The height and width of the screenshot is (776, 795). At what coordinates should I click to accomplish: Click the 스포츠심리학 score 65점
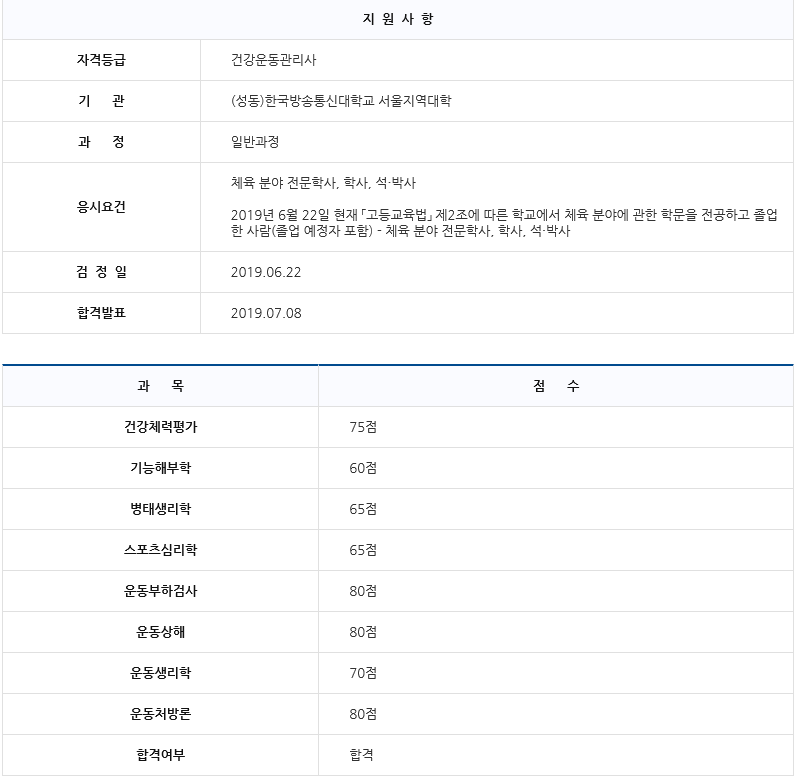[x=363, y=550]
